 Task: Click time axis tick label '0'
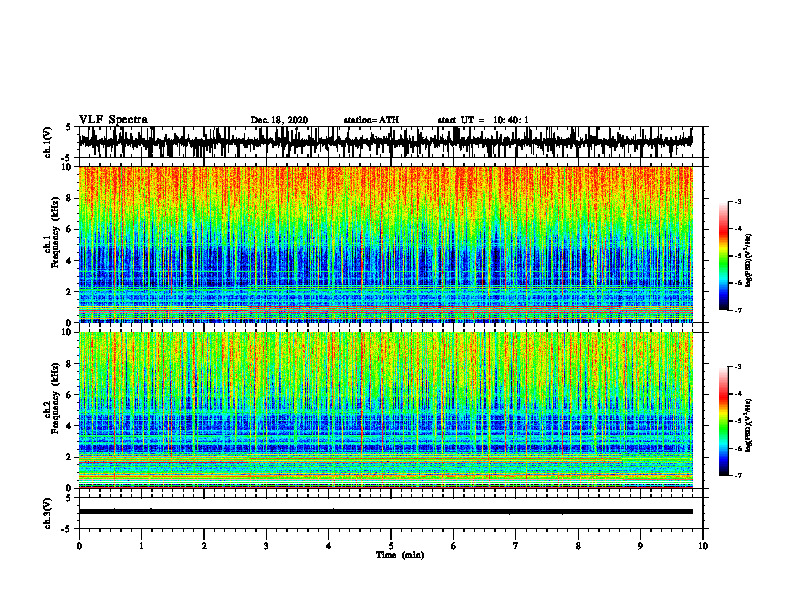pos(79,546)
